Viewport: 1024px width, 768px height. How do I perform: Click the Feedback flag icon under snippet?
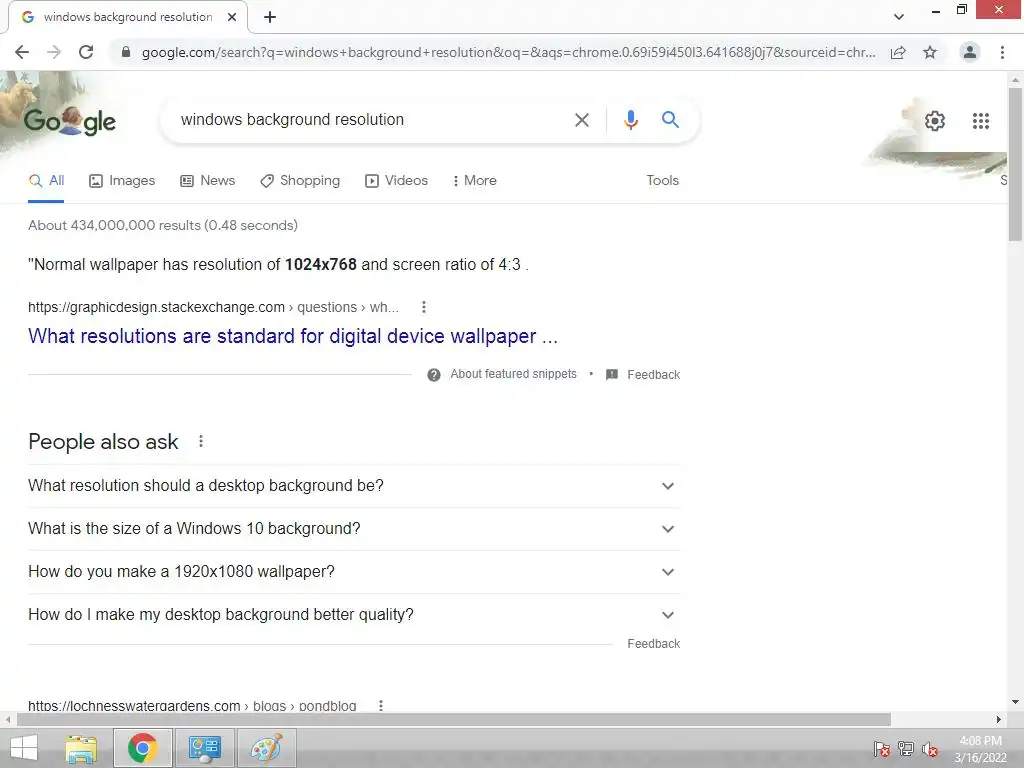pos(611,374)
